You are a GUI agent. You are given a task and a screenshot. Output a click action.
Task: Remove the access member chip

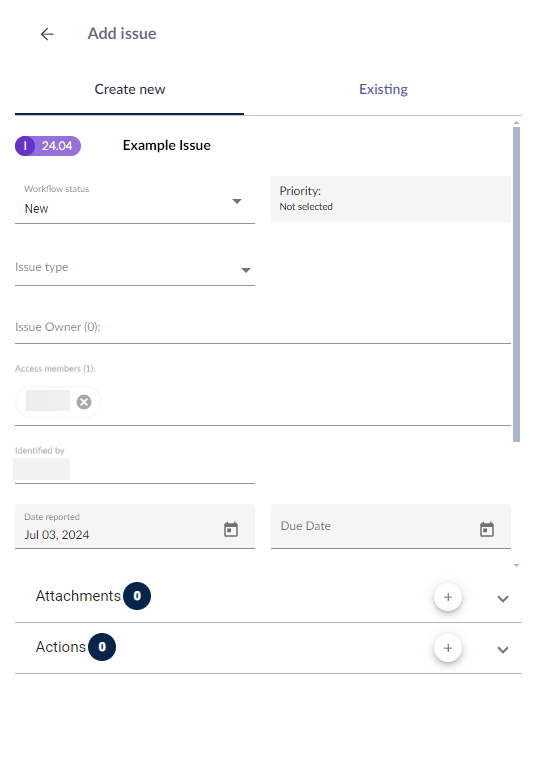pyautogui.click(x=84, y=402)
